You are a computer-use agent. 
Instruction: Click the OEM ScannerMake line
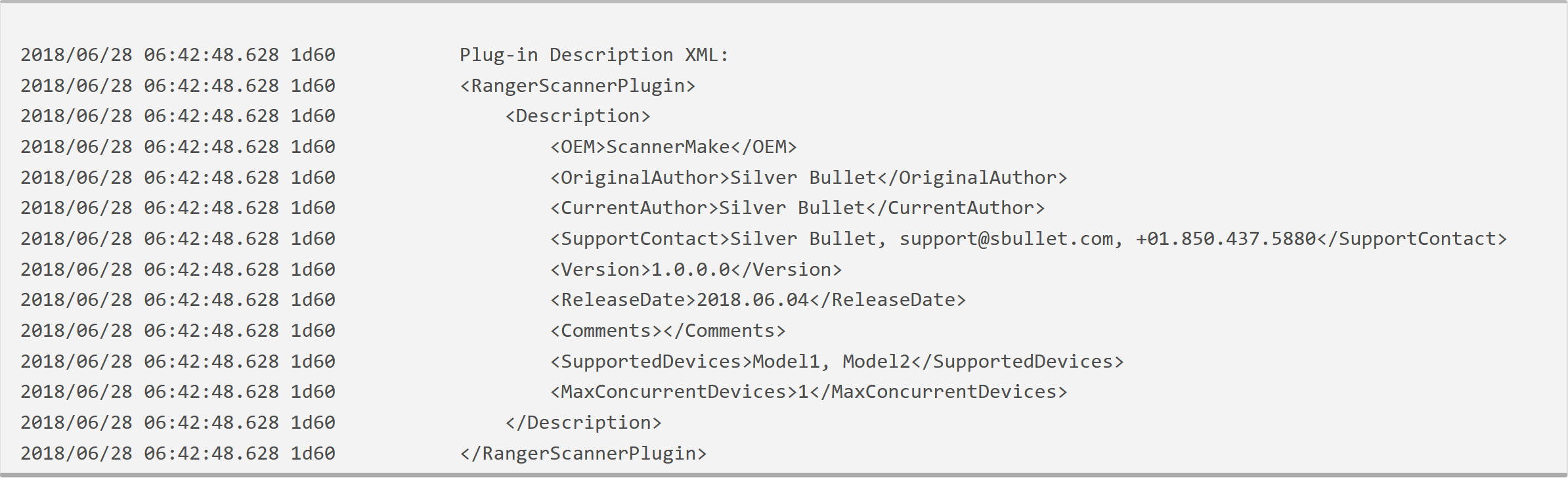pyautogui.click(x=673, y=147)
